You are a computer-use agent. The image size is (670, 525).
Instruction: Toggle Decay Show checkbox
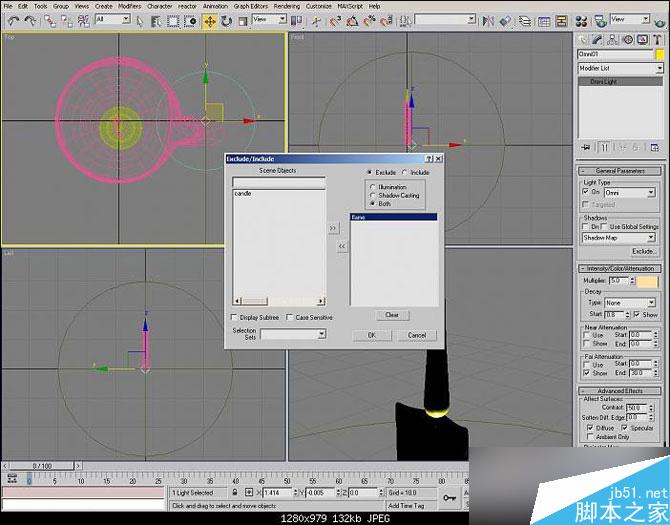coord(637,314)
